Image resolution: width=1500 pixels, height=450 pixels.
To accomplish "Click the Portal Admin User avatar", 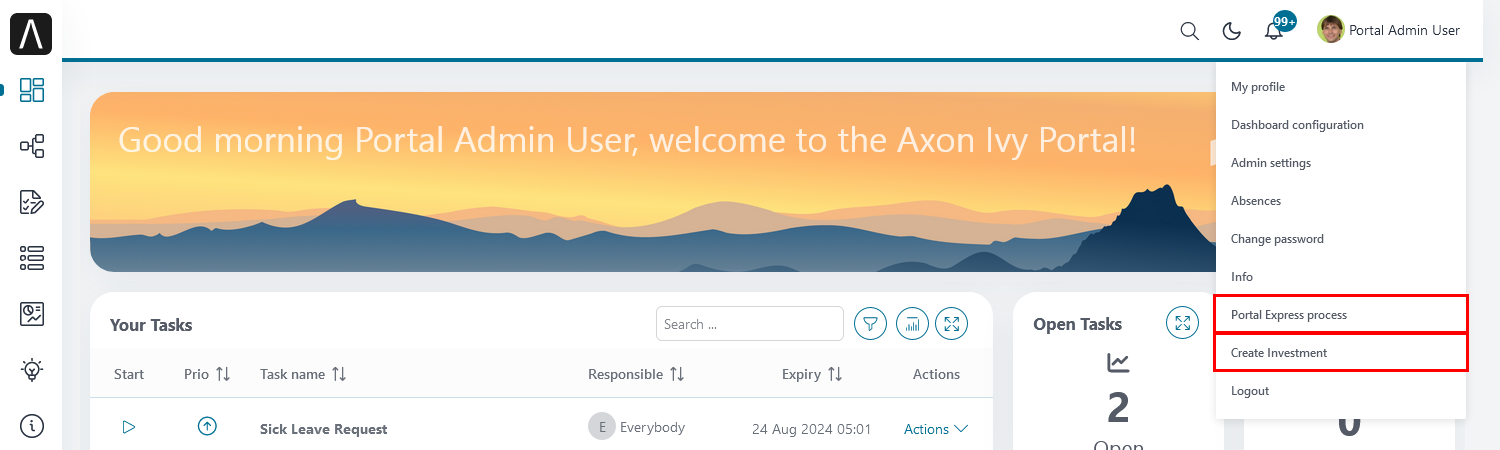I will click(1330, 29).
